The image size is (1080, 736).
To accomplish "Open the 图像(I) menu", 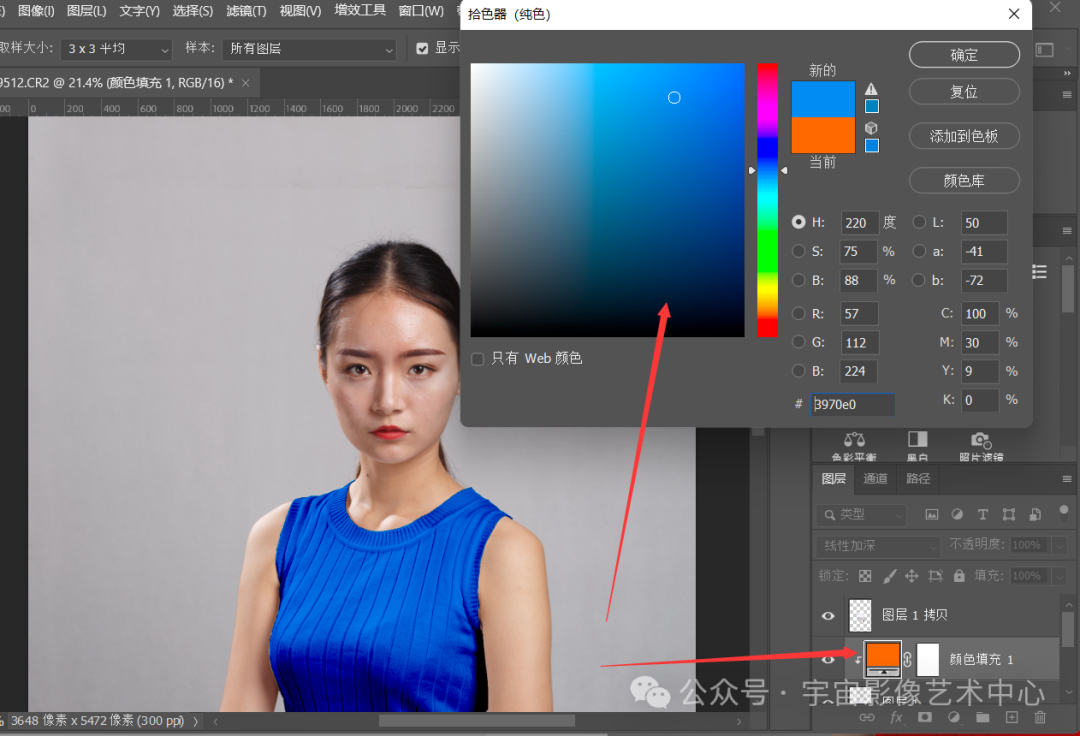I will [x=36, y=11].
